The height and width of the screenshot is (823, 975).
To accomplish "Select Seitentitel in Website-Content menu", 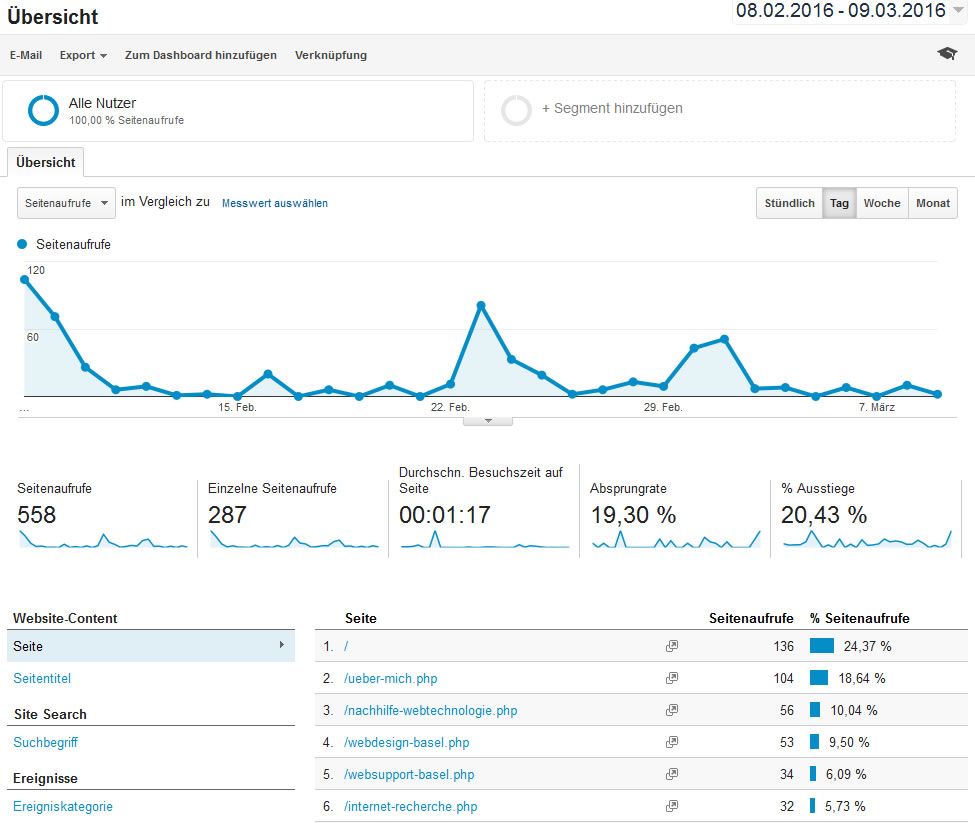I will pyautogui.click(x=42, y=678).
